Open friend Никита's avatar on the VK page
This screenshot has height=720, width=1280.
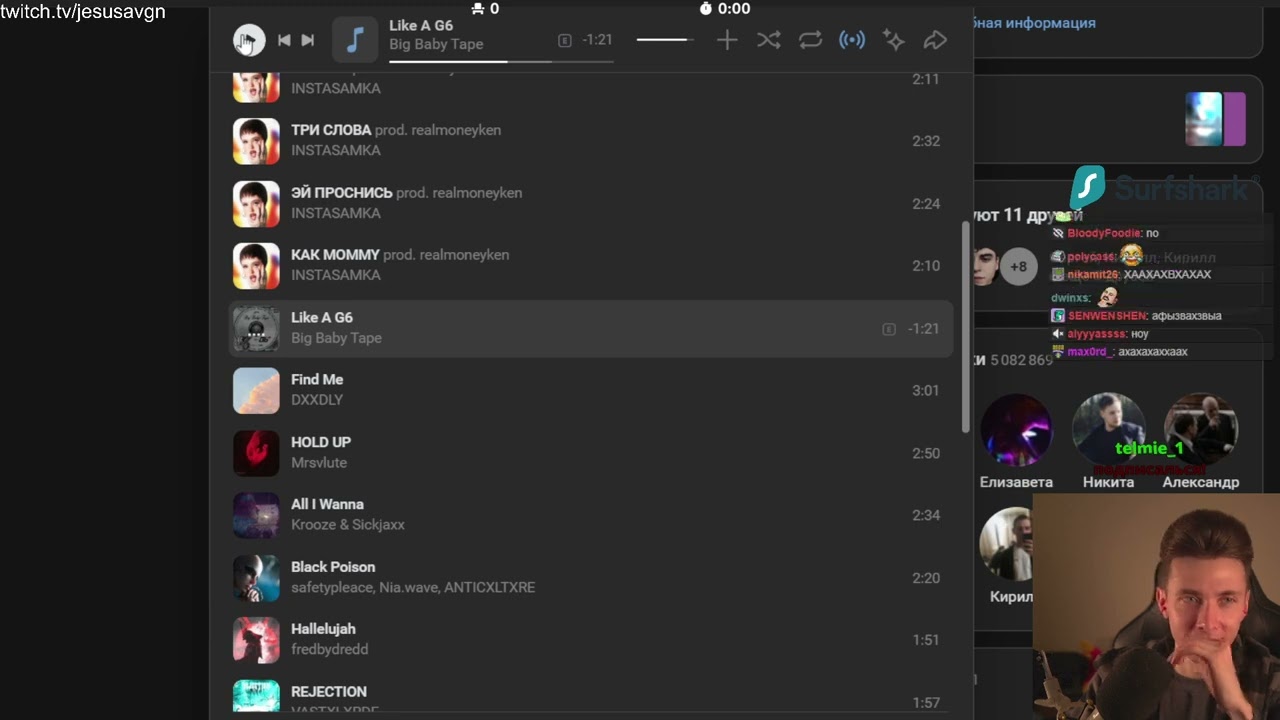(x=1108, y=430)
